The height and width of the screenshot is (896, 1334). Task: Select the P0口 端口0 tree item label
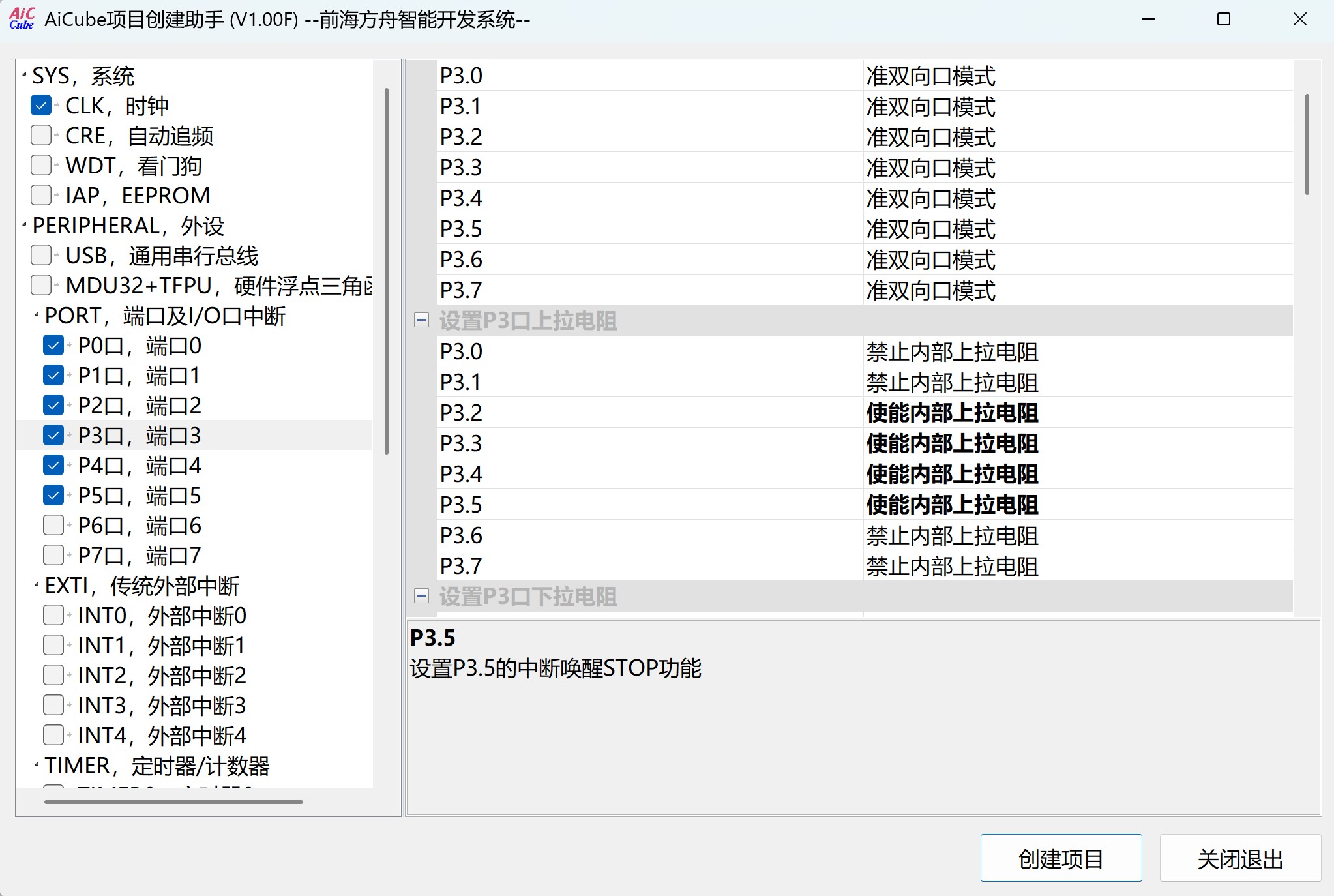tap(140, 346)
